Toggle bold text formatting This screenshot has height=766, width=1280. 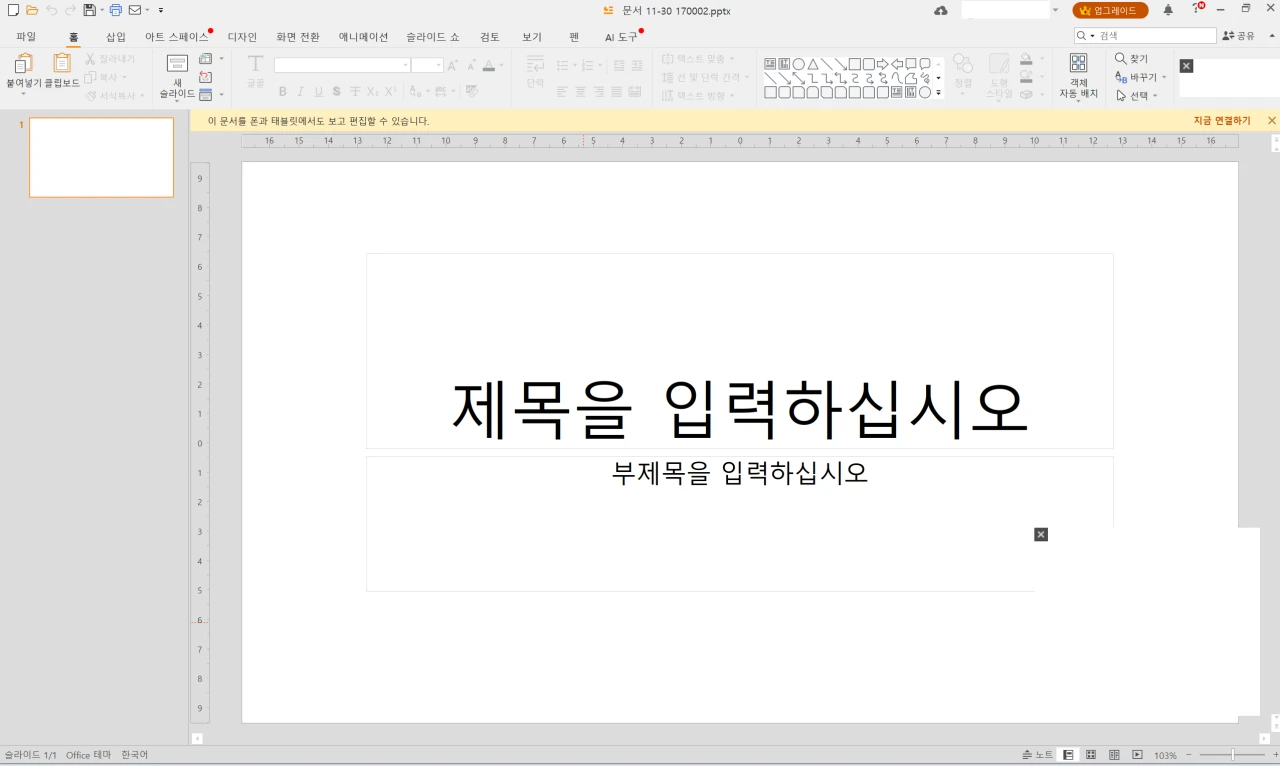click(283, 91)
